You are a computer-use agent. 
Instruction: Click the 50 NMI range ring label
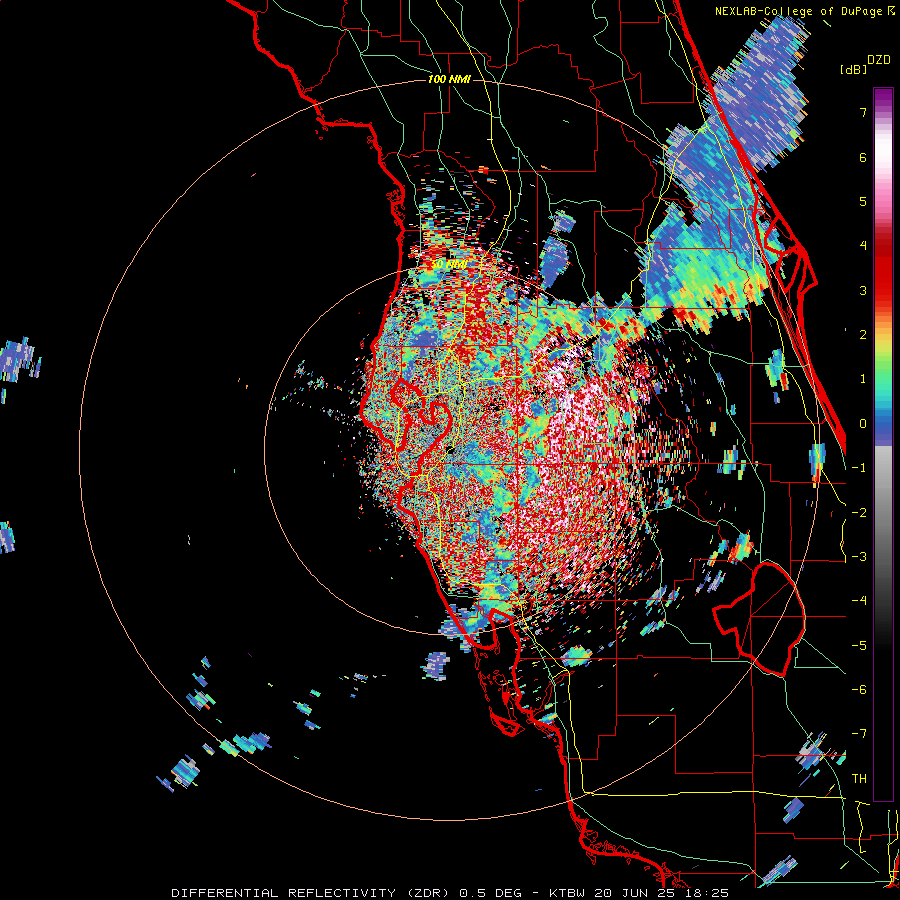449,265
